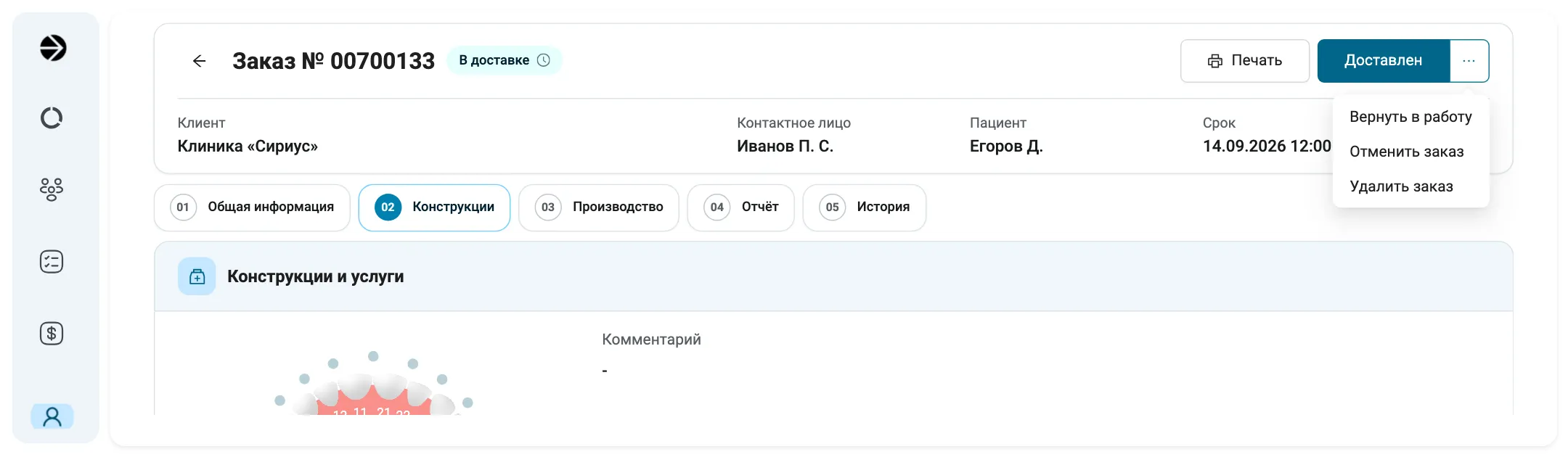Click the Конструкции и услуги section icon
Viewport: 1568px width, 457px height.
[x=197, y=276]
